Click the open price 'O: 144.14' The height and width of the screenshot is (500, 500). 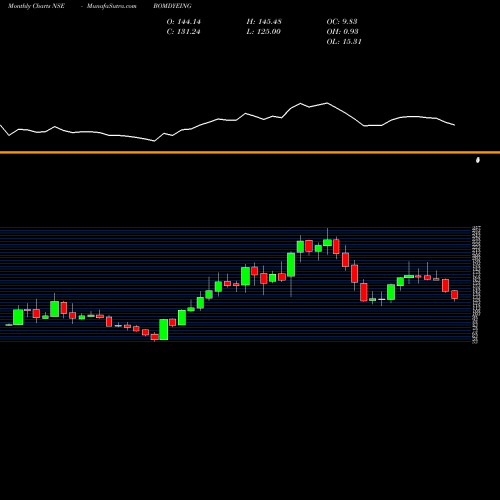pos(184,22)
